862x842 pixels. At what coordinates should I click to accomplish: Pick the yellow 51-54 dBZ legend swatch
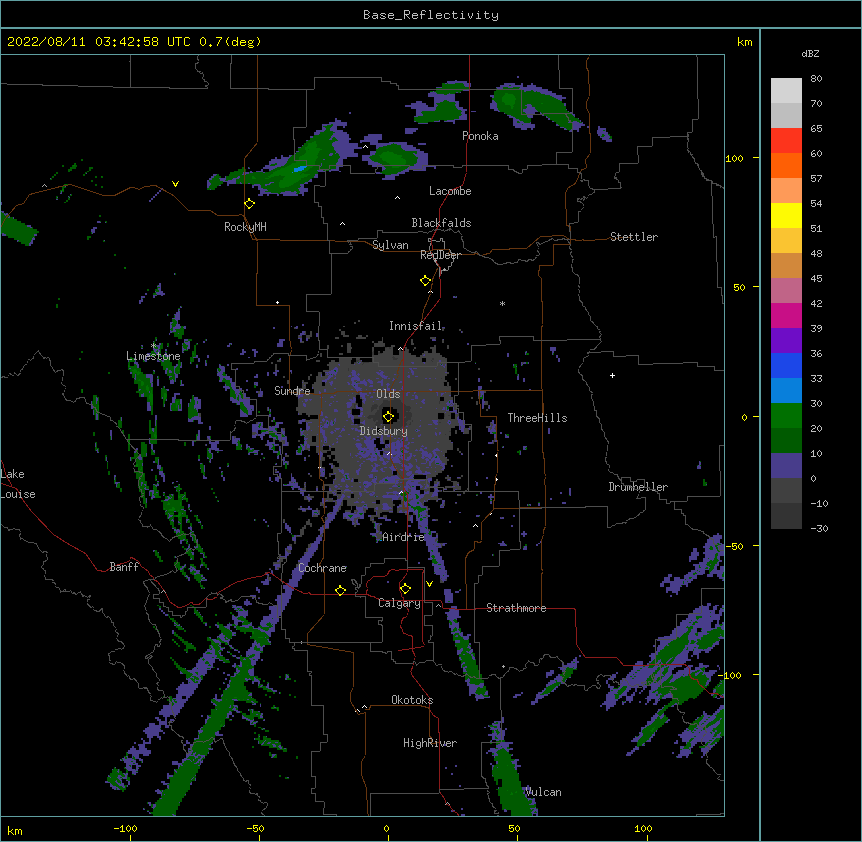pyautogui.click(x=786, y=215)
